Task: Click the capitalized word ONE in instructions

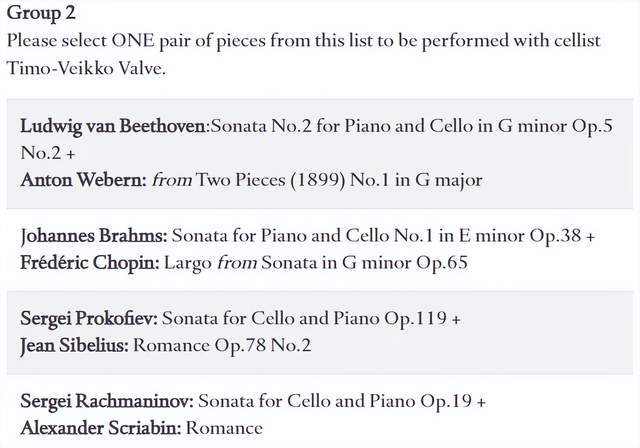Action: point(133,41)
